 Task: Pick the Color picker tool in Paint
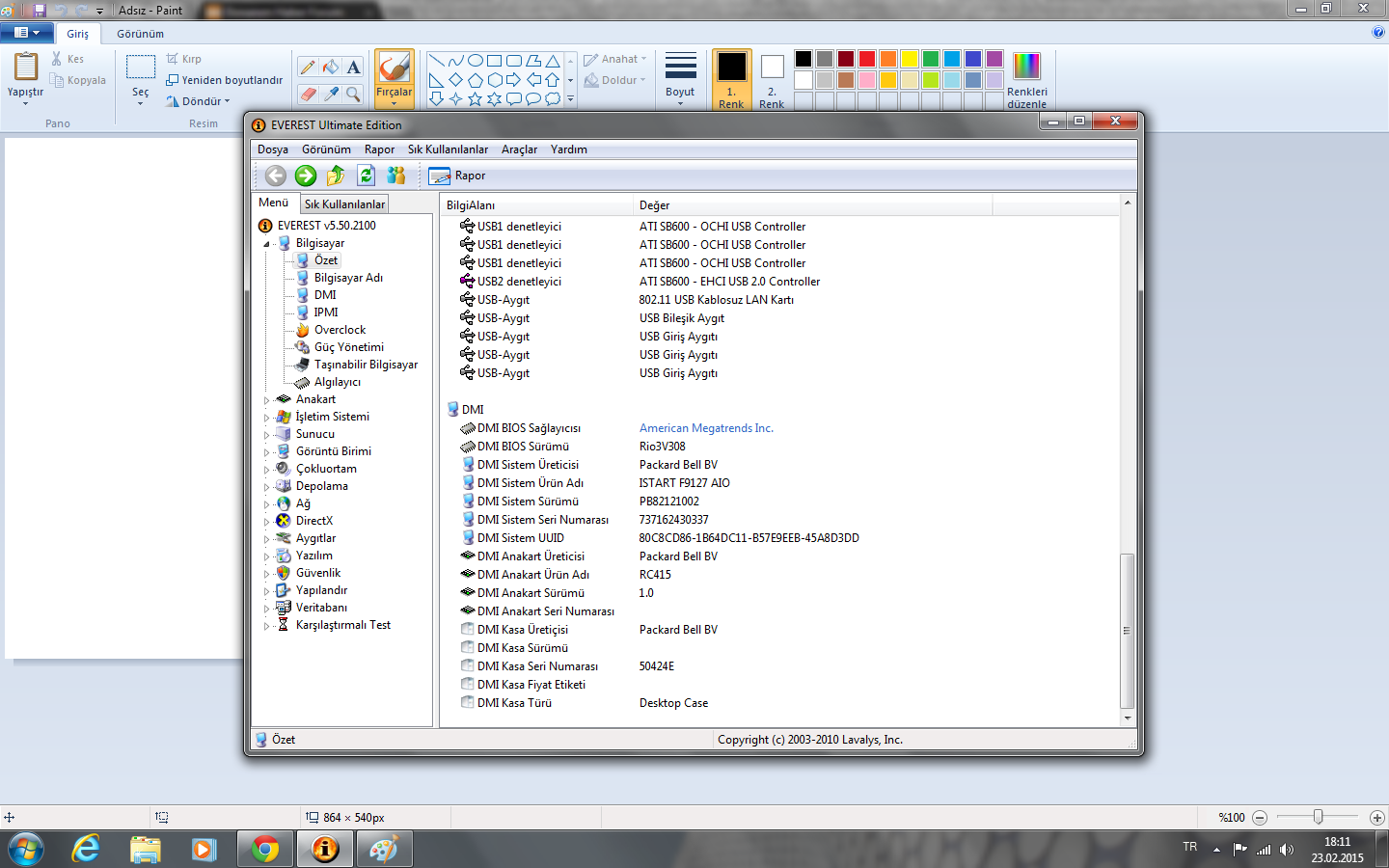331,94
